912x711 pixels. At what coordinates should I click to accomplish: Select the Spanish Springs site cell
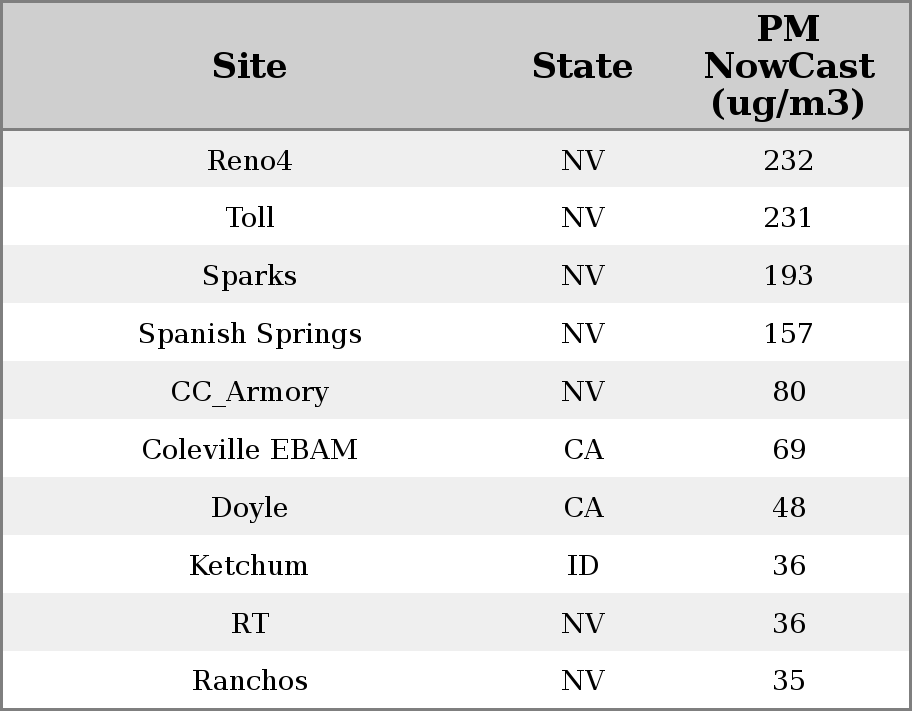249,334
